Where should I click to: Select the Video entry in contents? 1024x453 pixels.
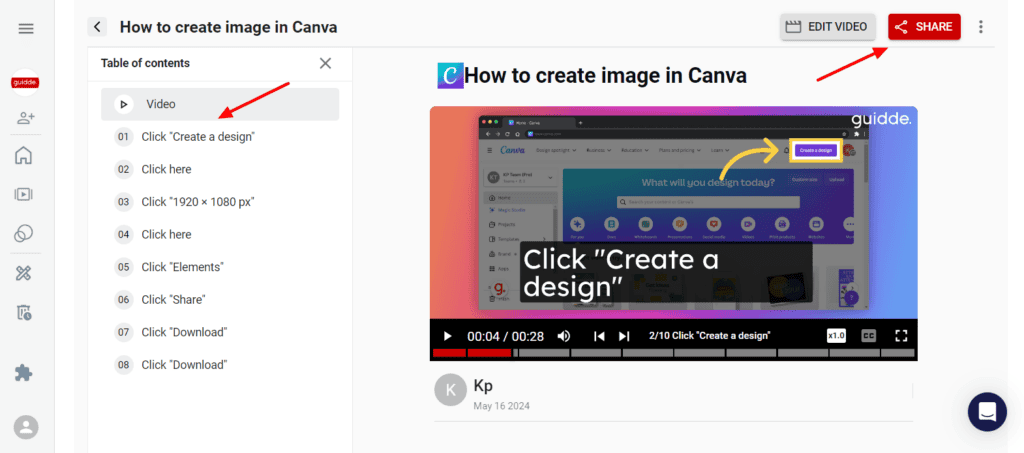click(x=220, y=104)
